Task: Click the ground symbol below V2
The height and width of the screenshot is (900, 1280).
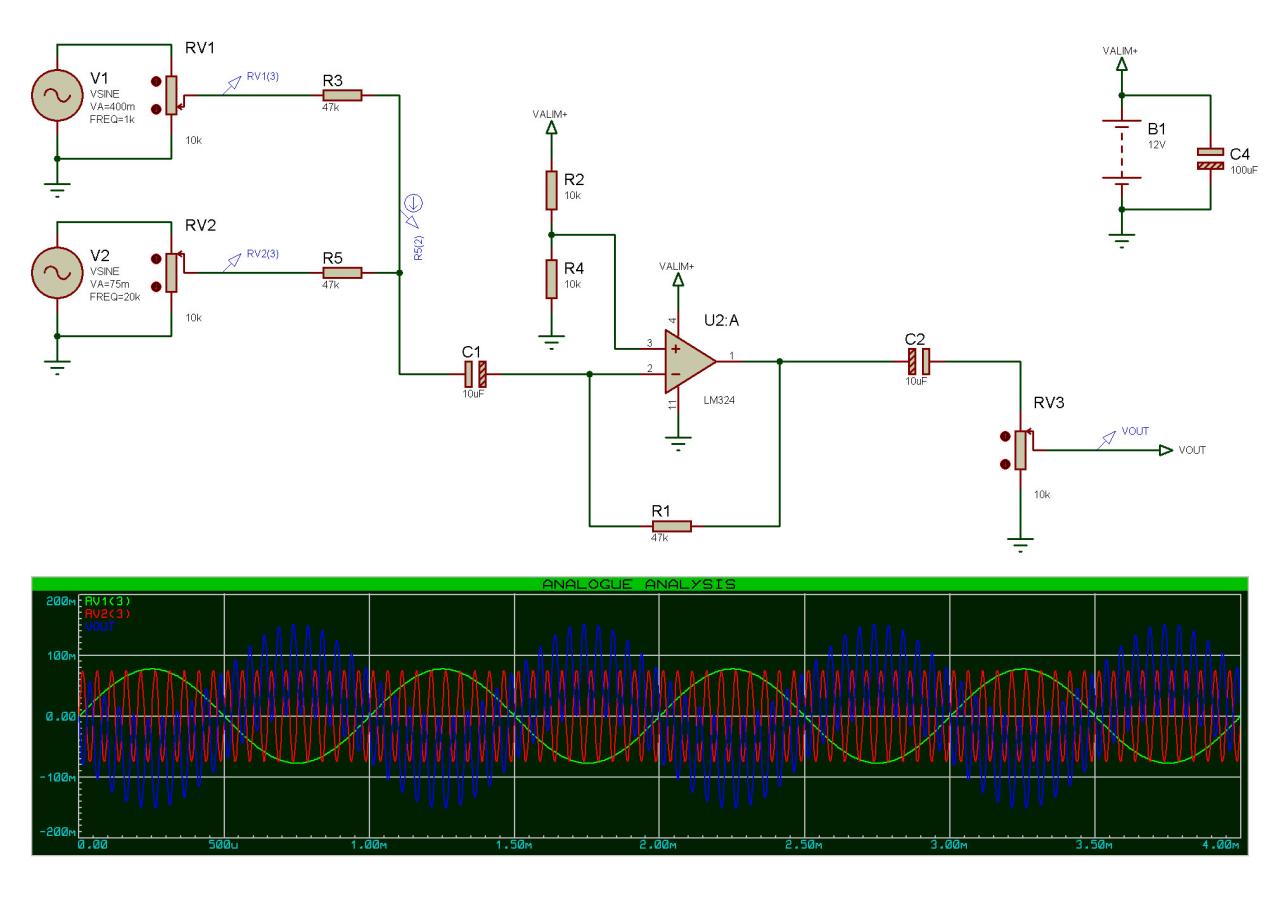Action: (57, 366)
